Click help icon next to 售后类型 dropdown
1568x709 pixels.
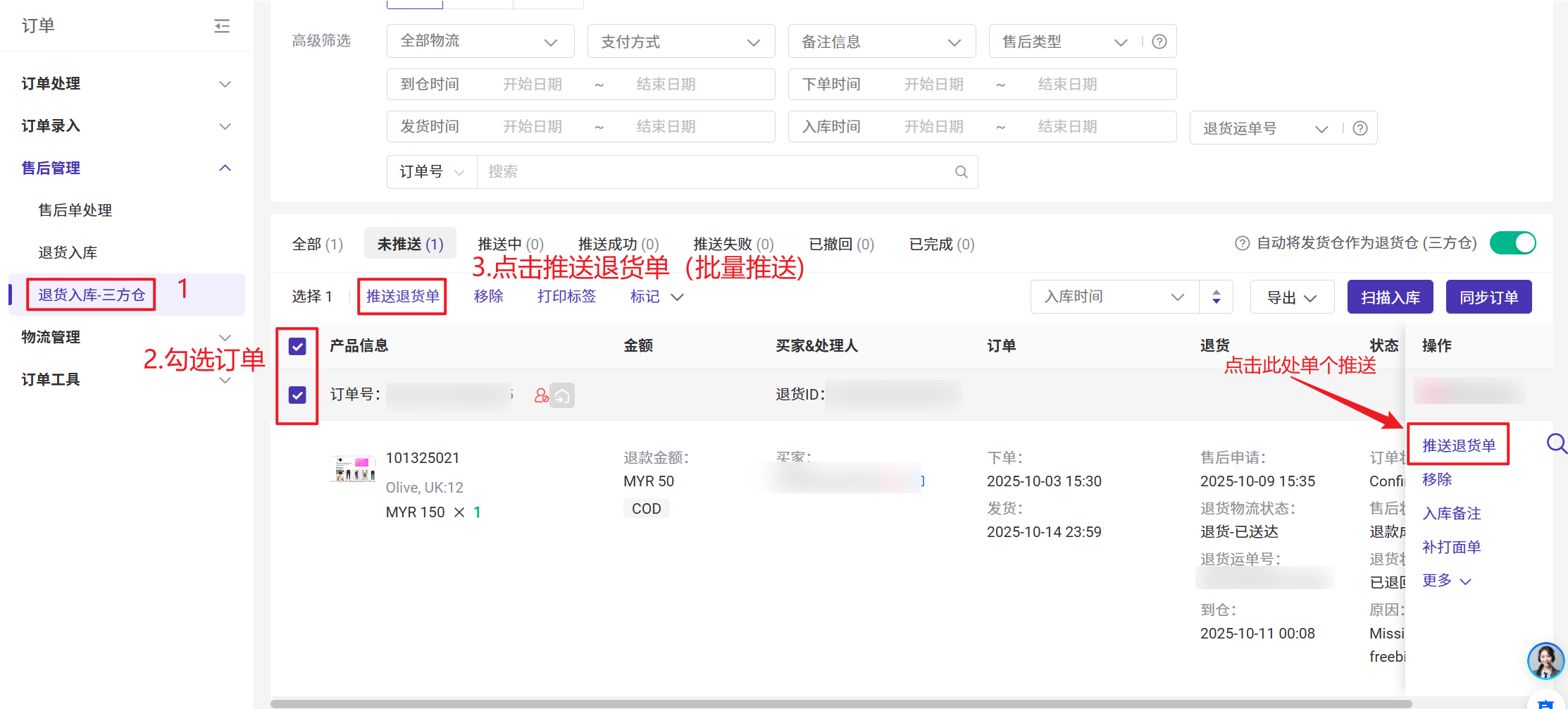pos(1159,42)
